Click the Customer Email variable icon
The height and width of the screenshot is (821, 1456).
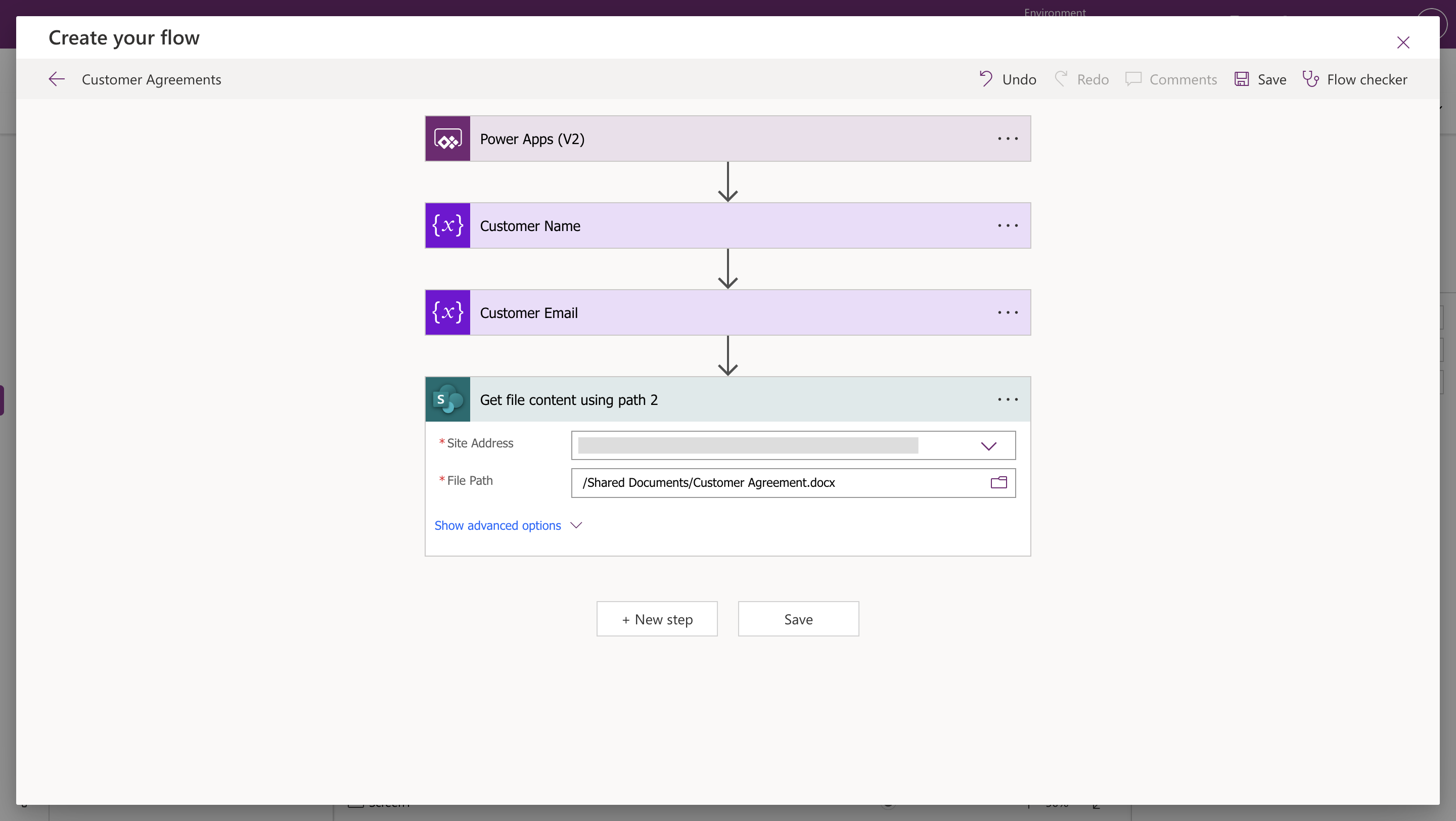[447, 312]
